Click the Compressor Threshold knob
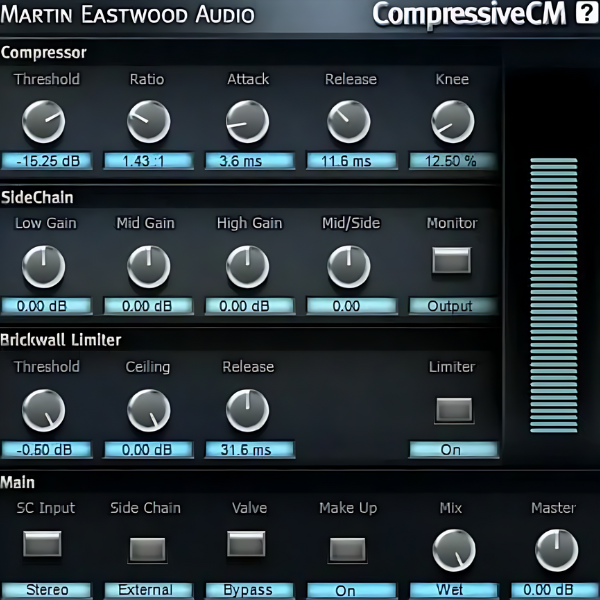The image size is (600, 600). (44, 122)
